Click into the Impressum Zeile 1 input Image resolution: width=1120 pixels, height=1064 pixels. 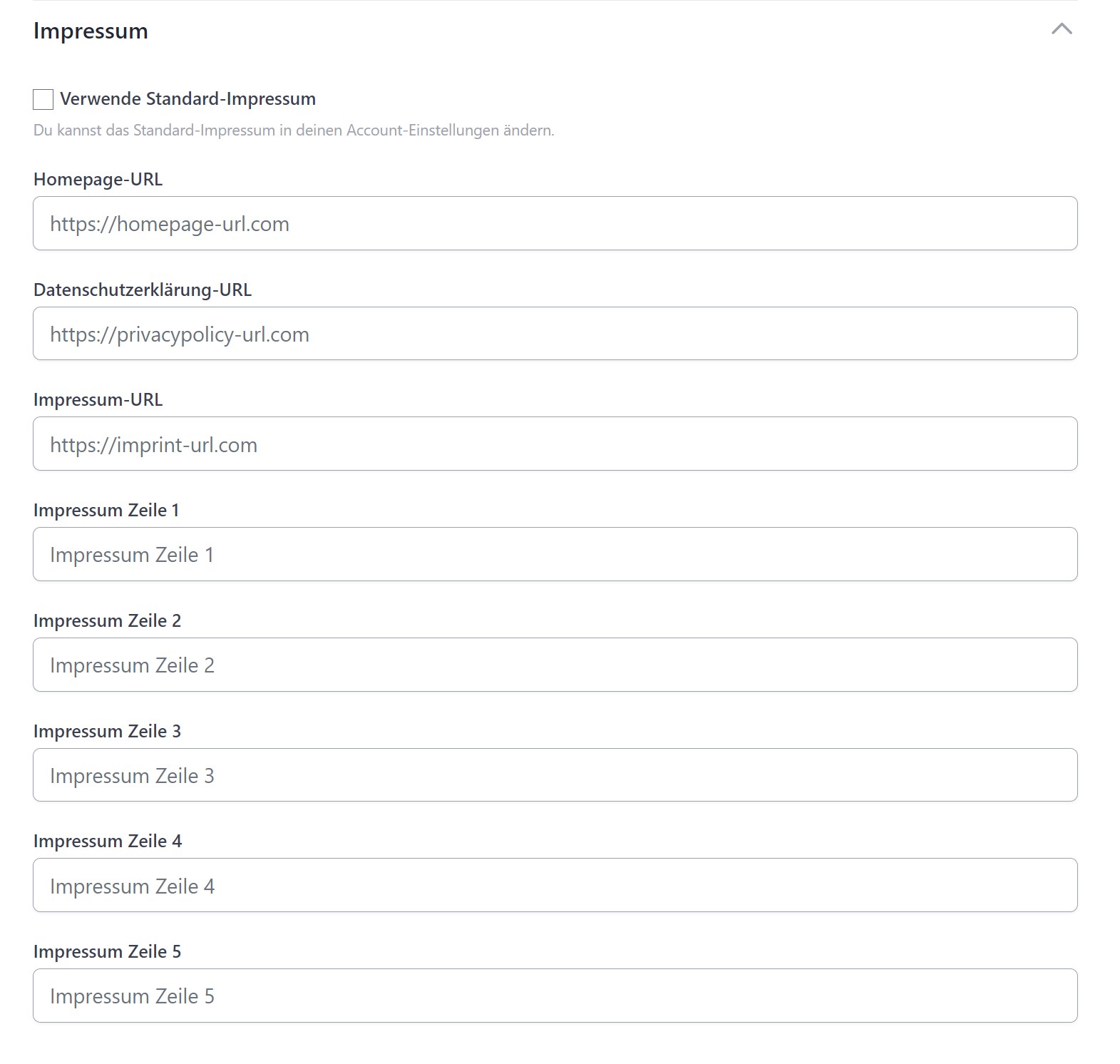555,555
